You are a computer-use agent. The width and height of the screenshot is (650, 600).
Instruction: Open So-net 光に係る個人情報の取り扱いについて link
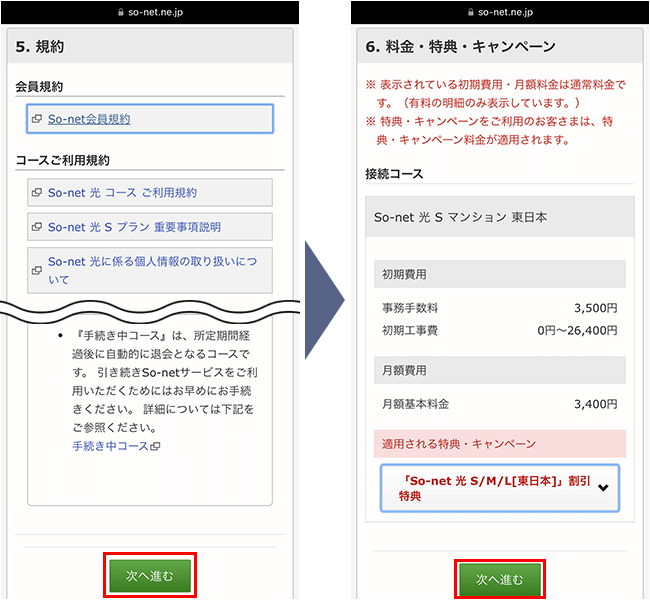[153, 270]
